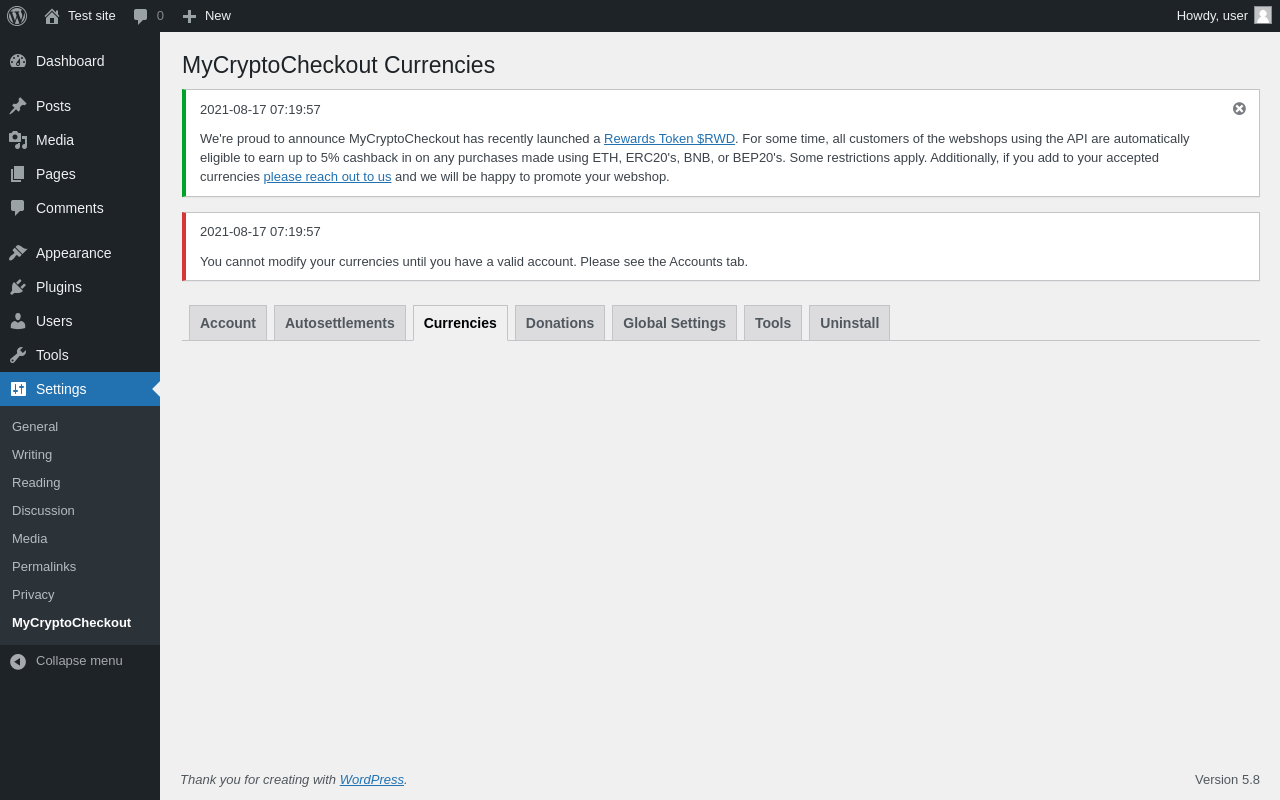
Task: Click the please reach out to us link
Action: 327,177
